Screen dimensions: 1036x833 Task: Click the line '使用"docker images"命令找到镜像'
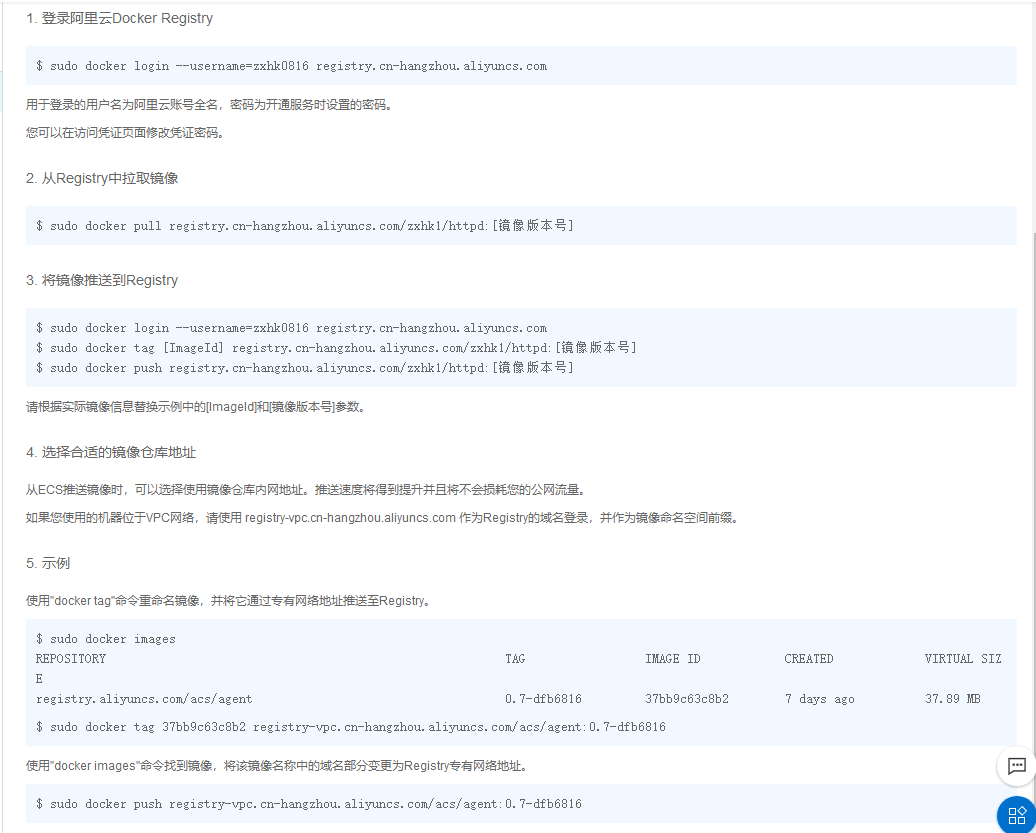278,766
